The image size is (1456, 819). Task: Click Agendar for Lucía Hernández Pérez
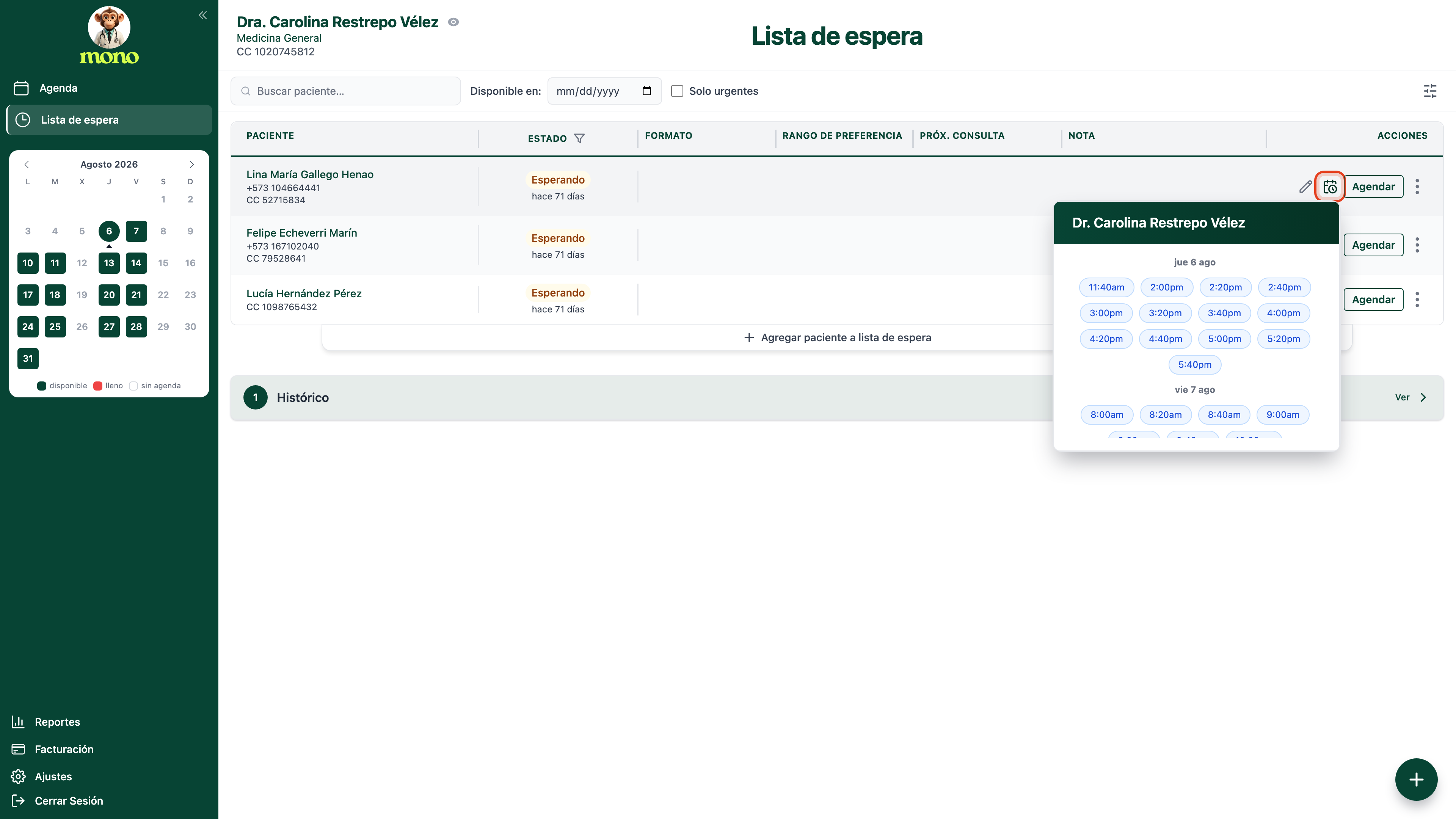click(1373, 300)
